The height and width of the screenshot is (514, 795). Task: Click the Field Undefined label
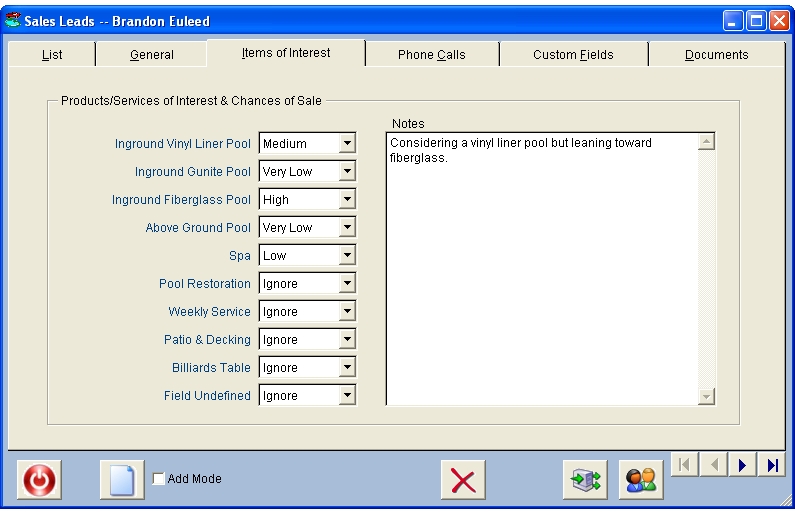point(207,395)
